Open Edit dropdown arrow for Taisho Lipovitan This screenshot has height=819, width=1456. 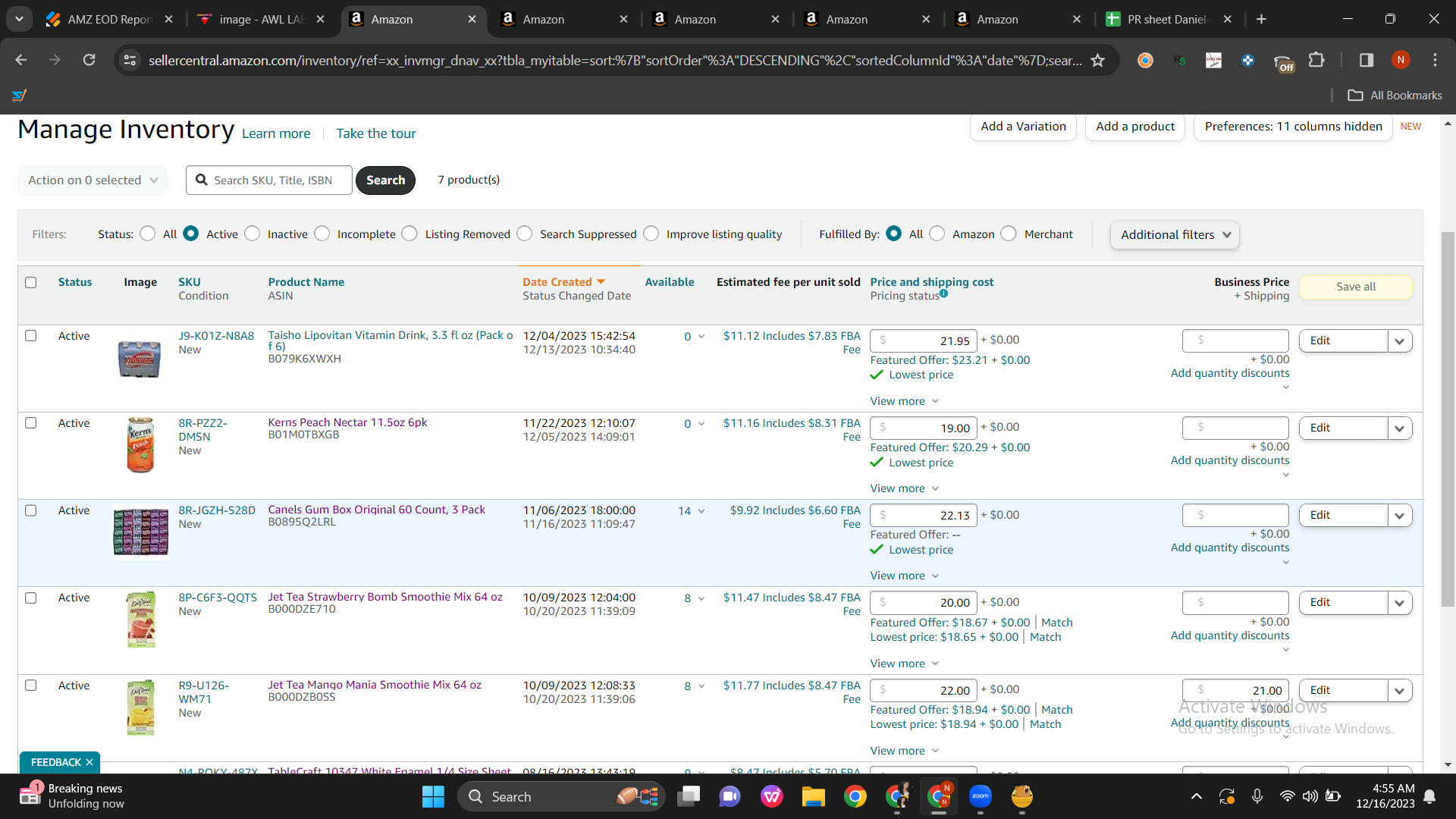click(x=1400, y=341)
